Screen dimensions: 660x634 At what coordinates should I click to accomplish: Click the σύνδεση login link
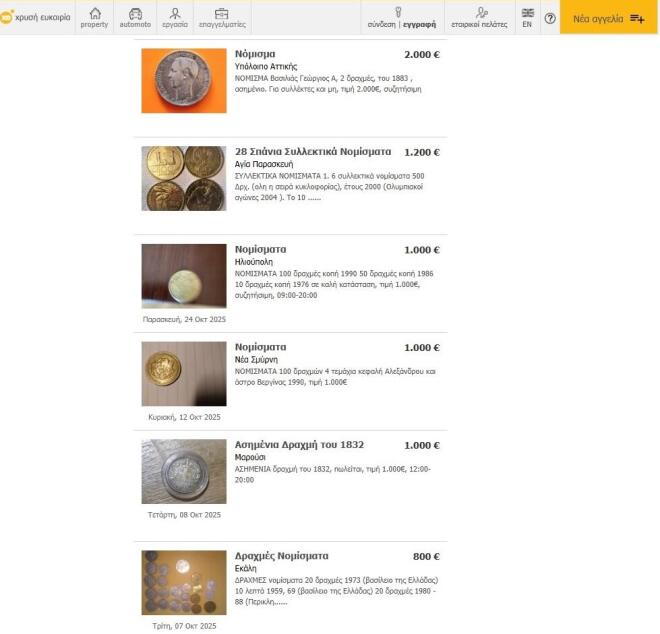pos(381,24)
